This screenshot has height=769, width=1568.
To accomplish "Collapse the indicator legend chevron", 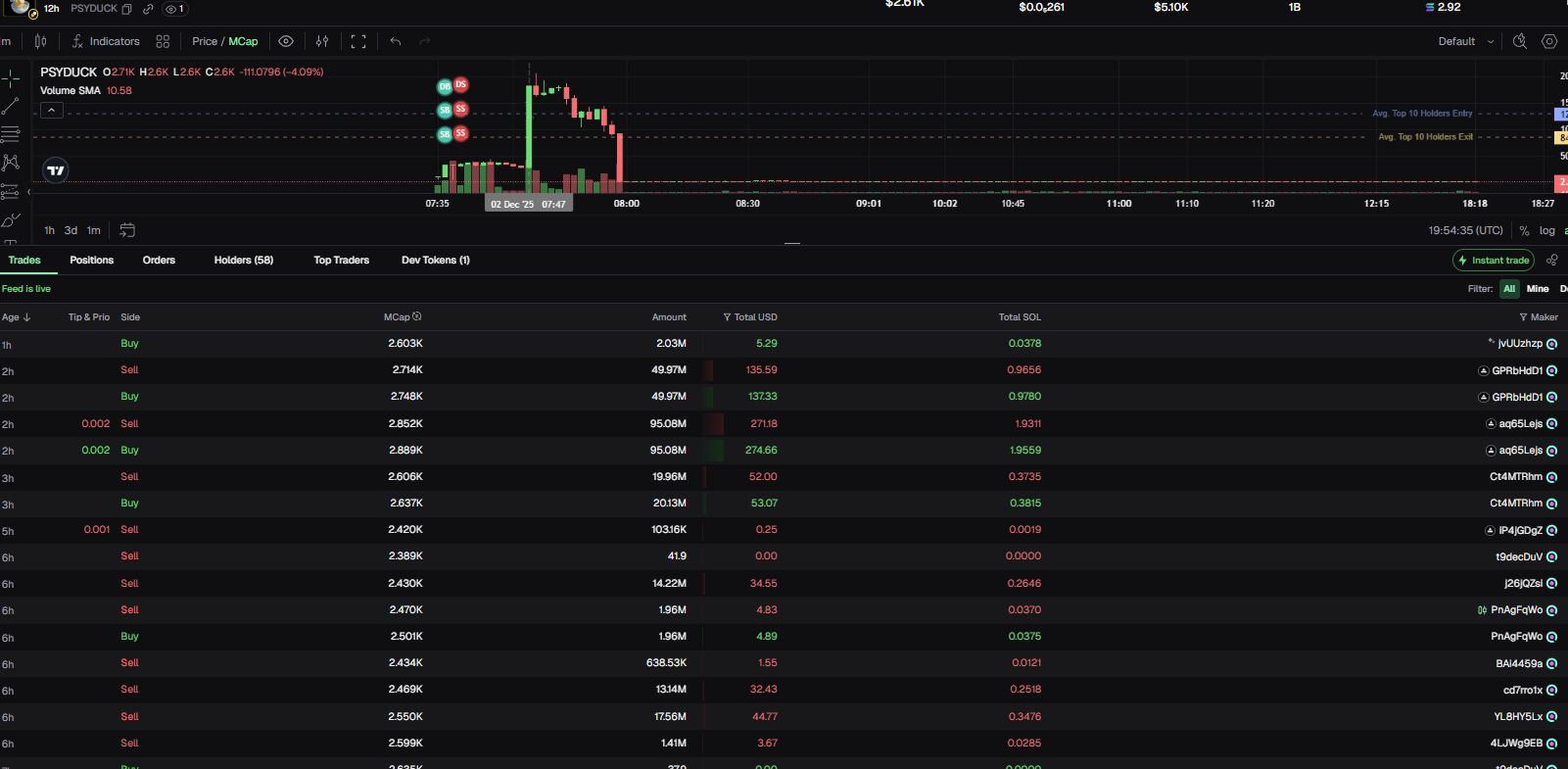I will (52, 111).
